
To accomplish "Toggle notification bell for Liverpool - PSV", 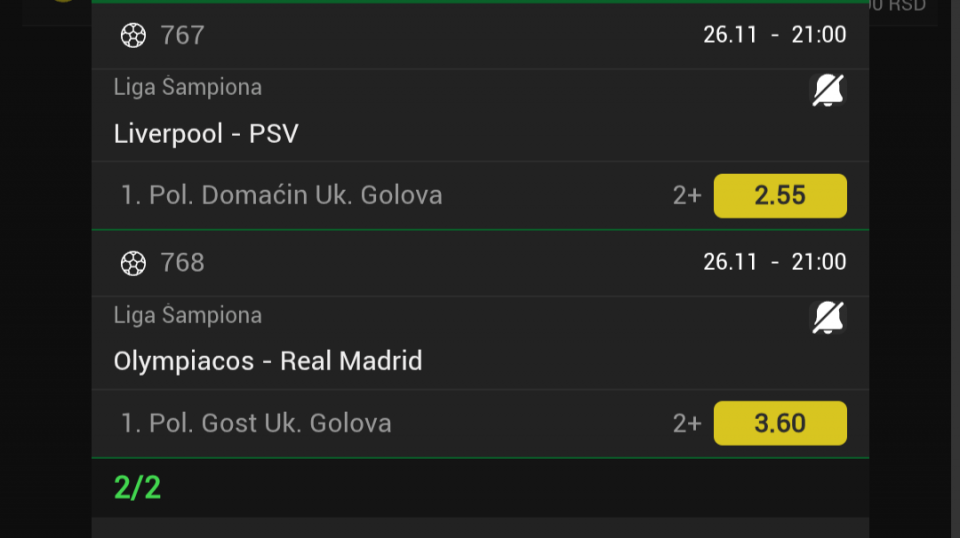I will coord(827,91).
